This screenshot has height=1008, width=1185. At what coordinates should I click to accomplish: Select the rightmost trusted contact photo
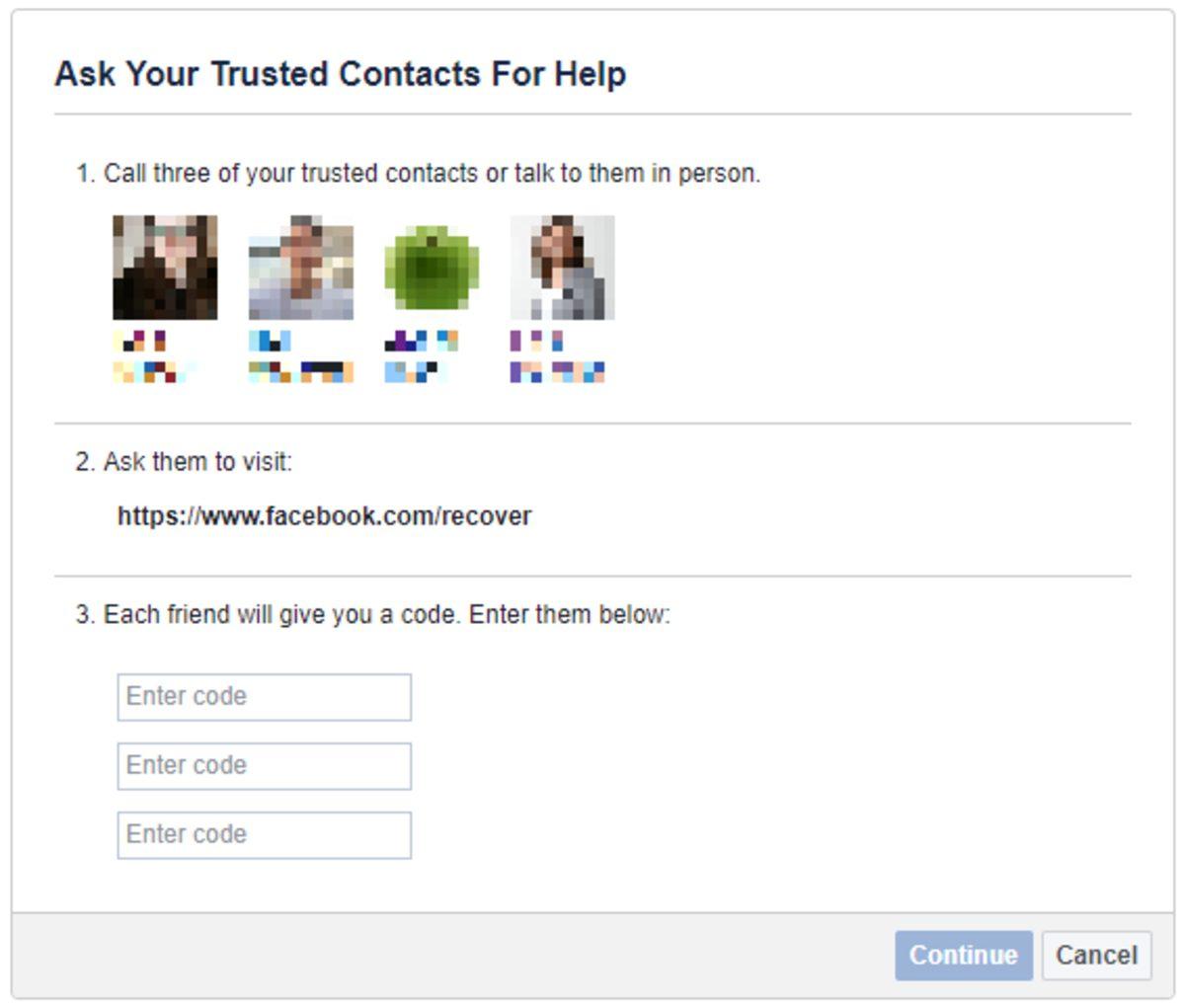(x=563, y=268)
